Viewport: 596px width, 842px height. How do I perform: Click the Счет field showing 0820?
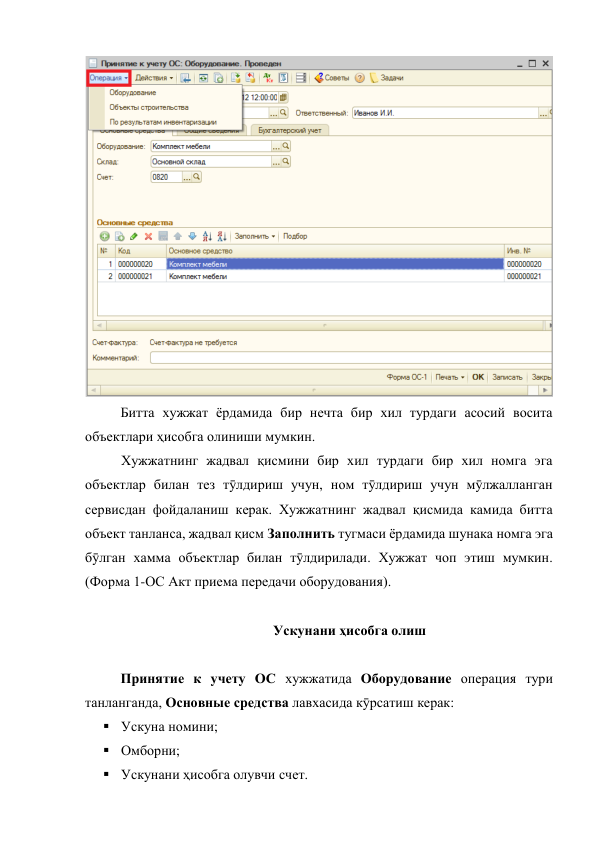point(166,177)
